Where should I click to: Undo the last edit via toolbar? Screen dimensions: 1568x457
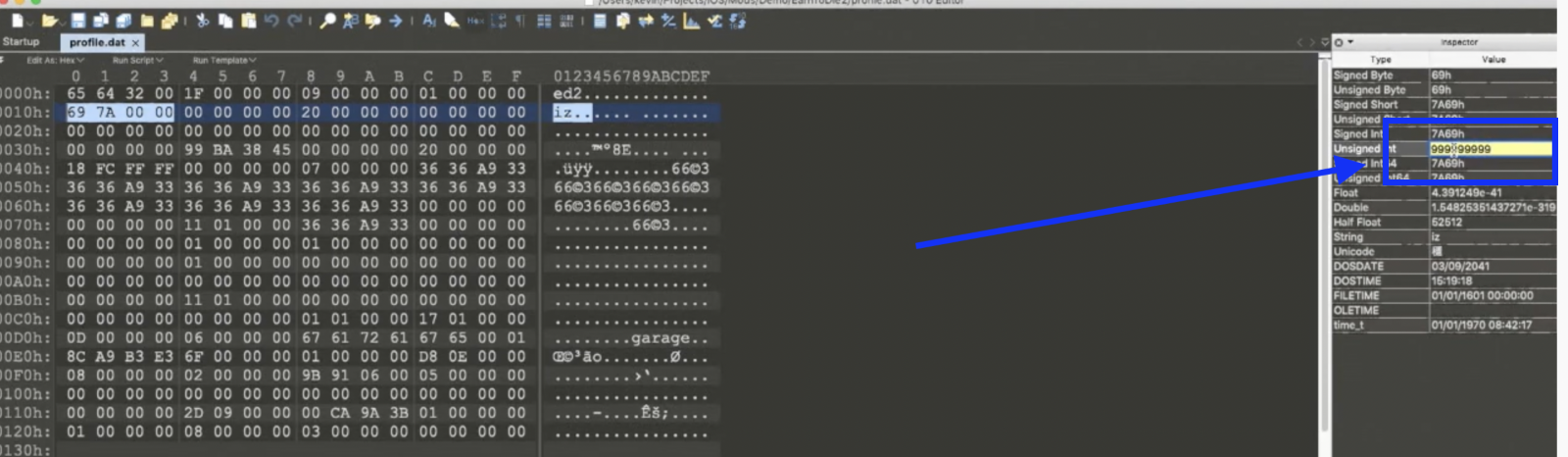coord(271,21)
